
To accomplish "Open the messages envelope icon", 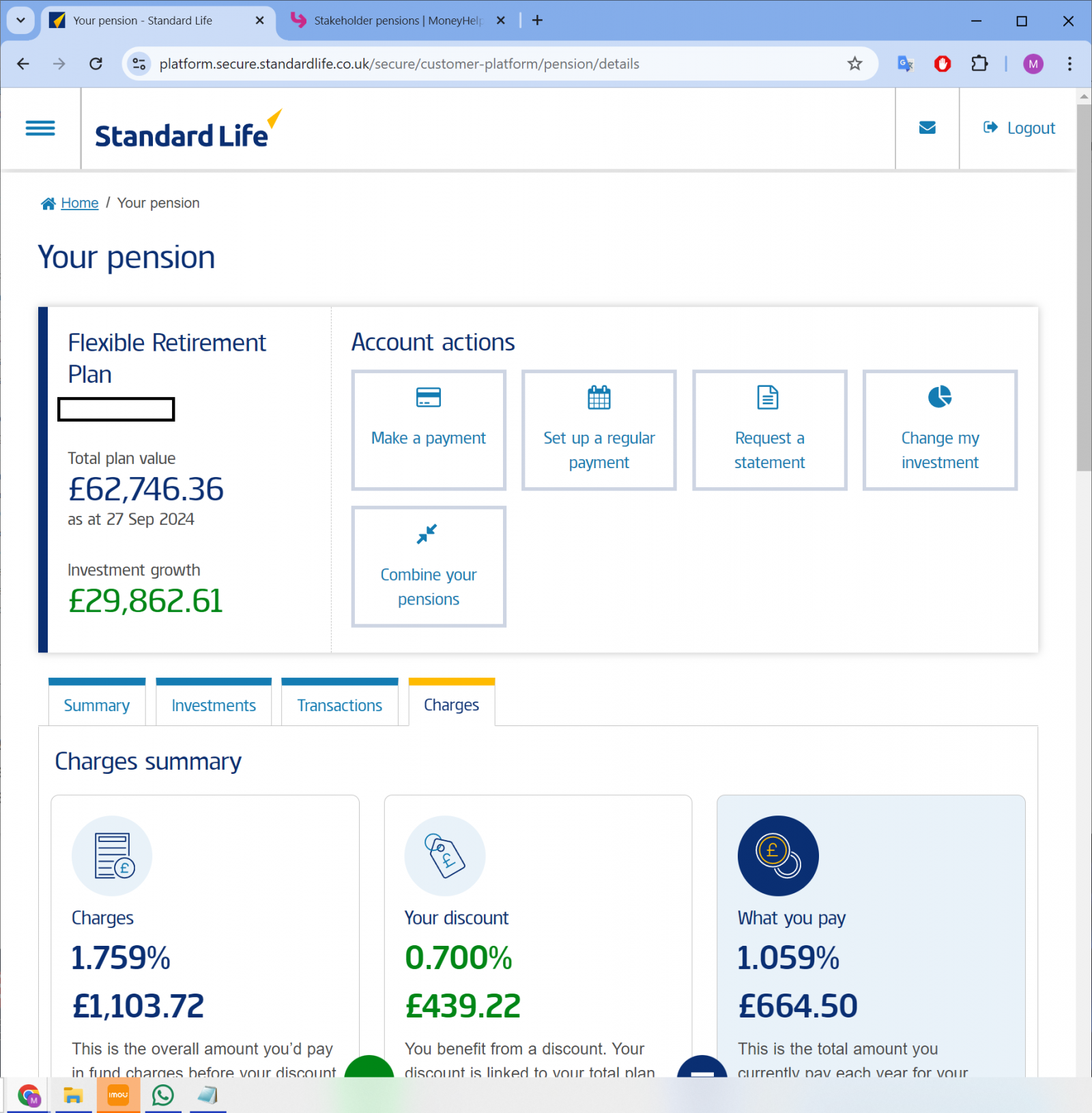I will click(x=927, y=128).
